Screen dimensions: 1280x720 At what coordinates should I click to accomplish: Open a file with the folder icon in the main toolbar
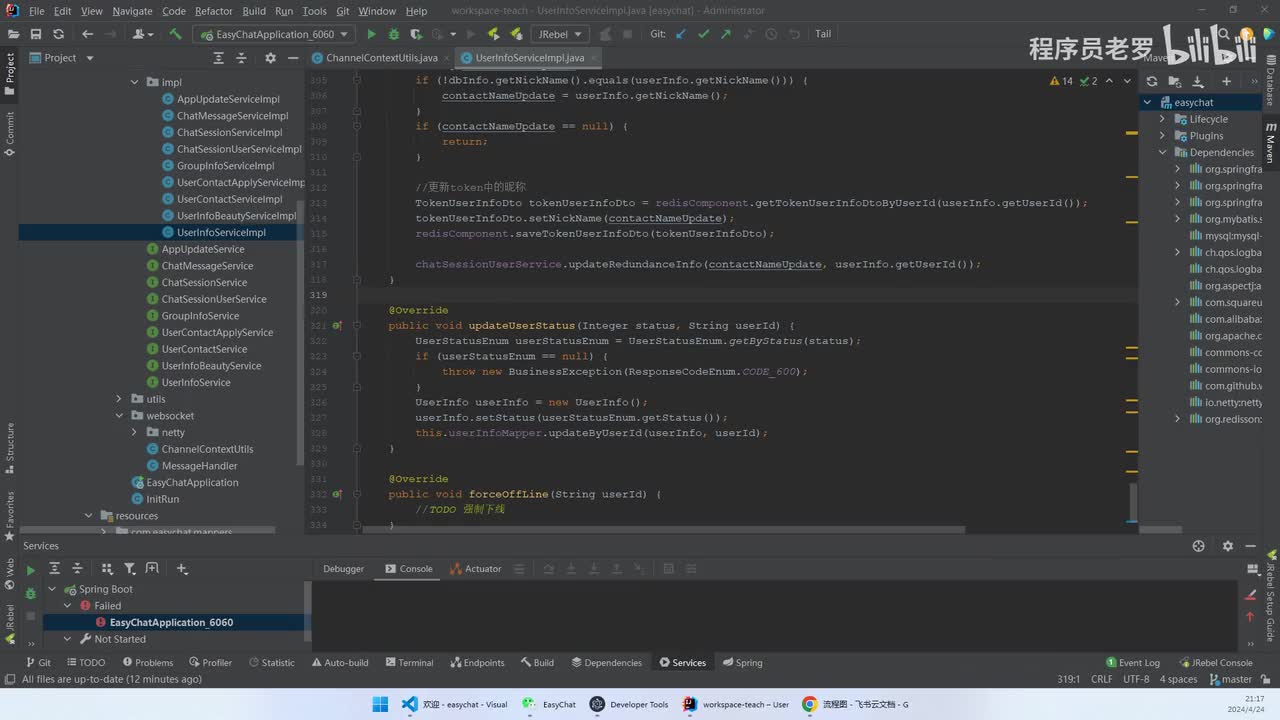(13, 34)
